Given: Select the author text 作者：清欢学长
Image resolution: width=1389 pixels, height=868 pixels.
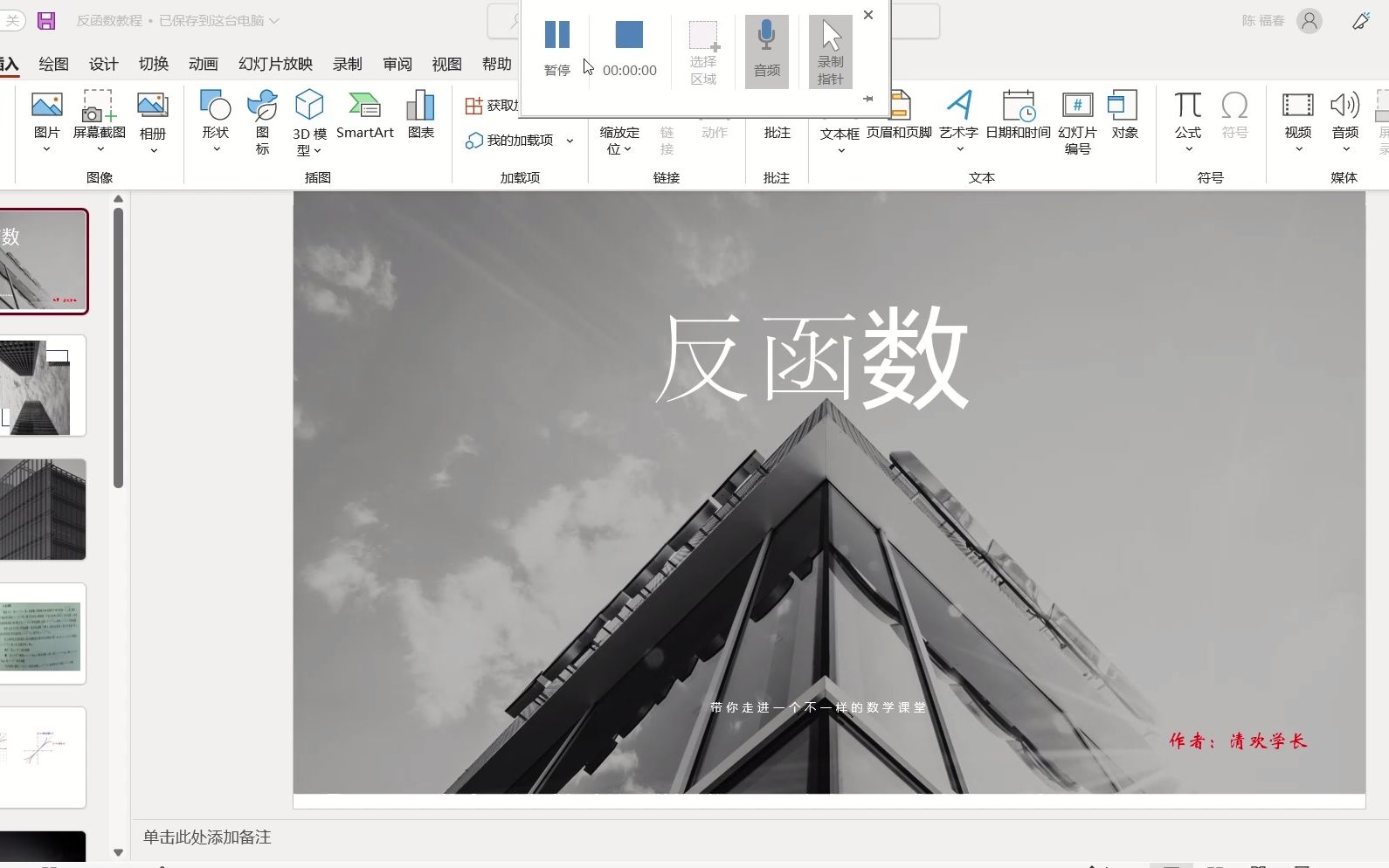Looking at the screenshot, I should pyautogui.click(x=1238, y=741).
